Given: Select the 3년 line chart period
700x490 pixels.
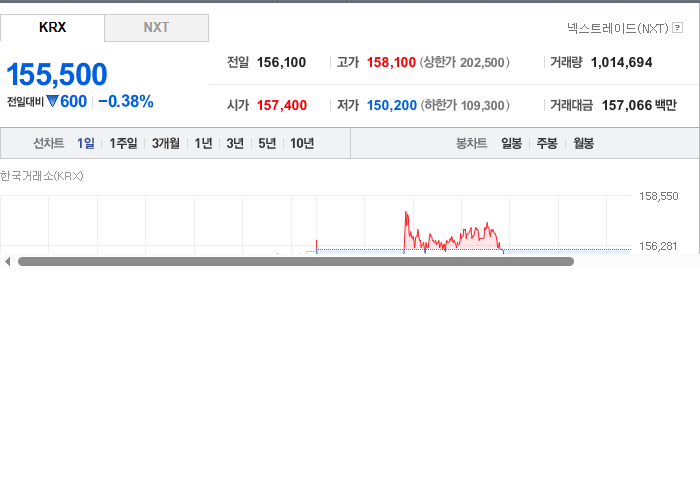Looking at the screenshot, I should coord(235,143).
